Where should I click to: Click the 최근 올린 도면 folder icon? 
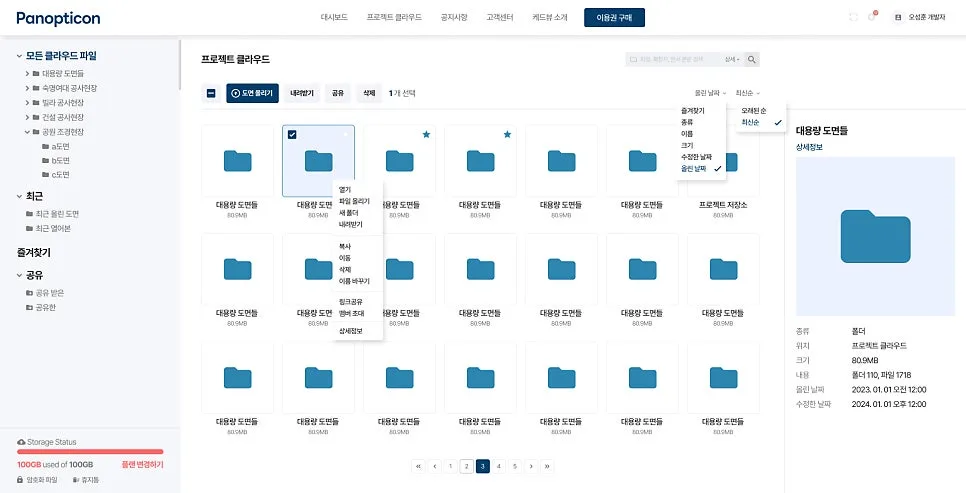point(29,214)
